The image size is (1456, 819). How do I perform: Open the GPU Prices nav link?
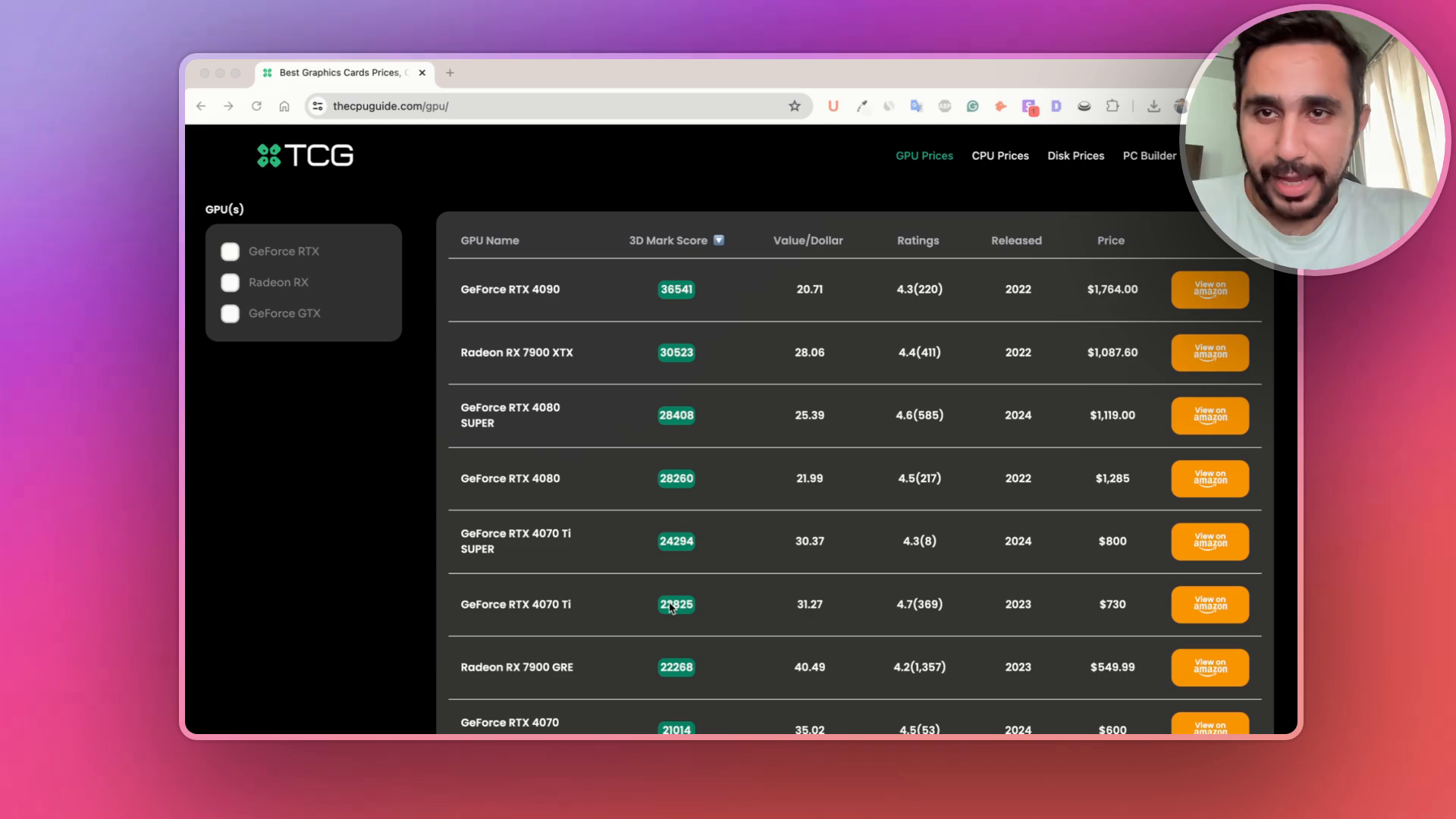tap(924, 155)
